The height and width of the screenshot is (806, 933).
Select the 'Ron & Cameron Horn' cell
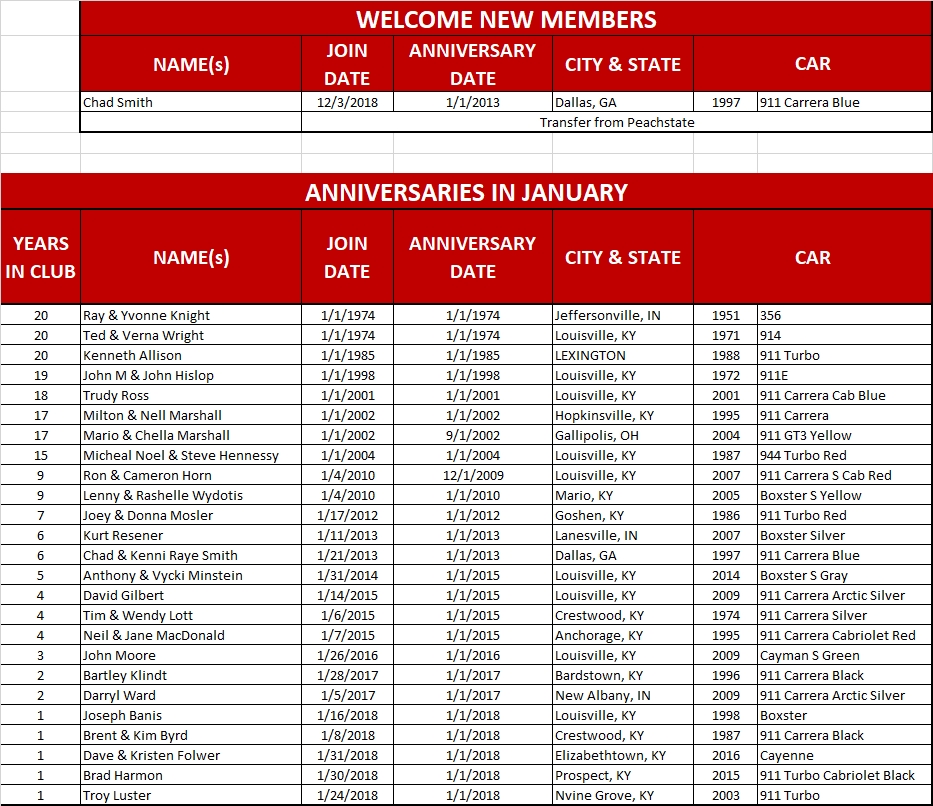pos(191,475)
